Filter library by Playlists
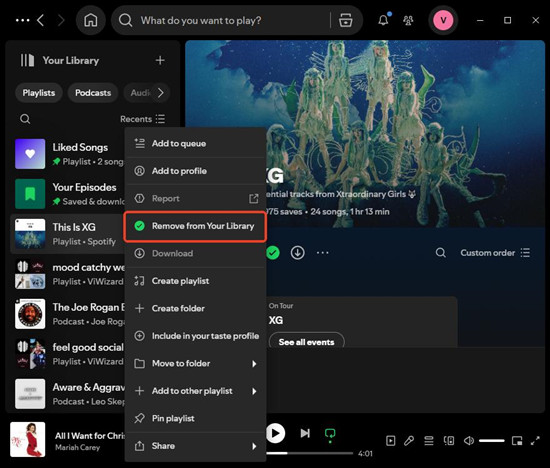 39,93
